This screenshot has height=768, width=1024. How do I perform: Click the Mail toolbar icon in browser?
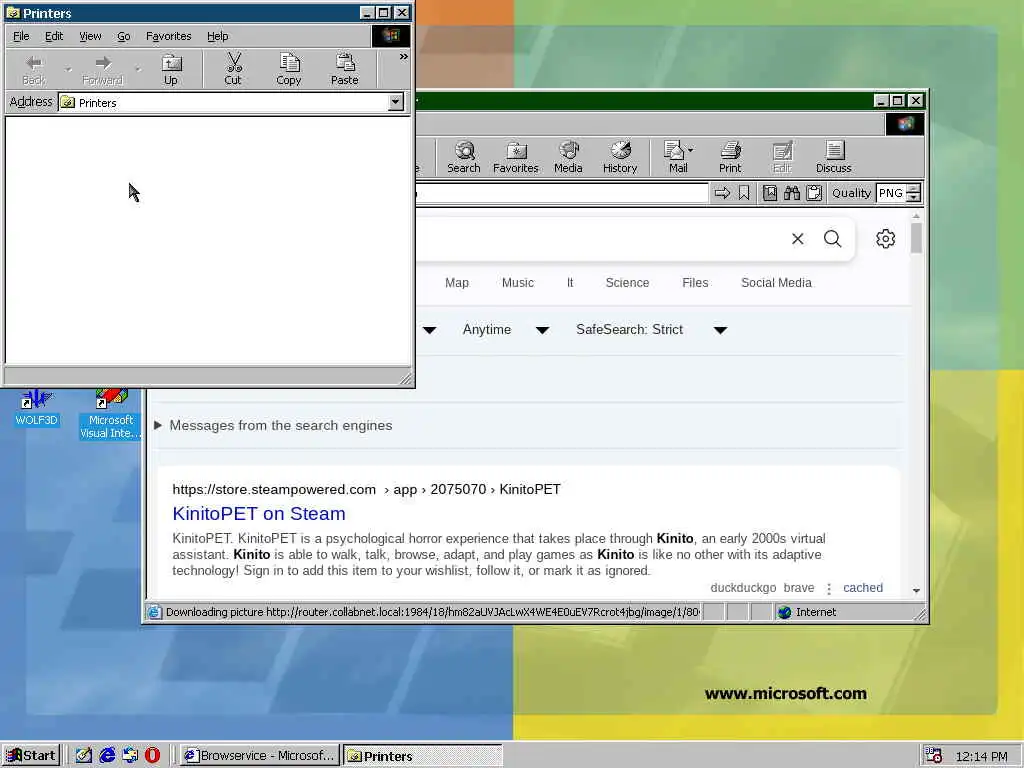click(x=675, y=157)
